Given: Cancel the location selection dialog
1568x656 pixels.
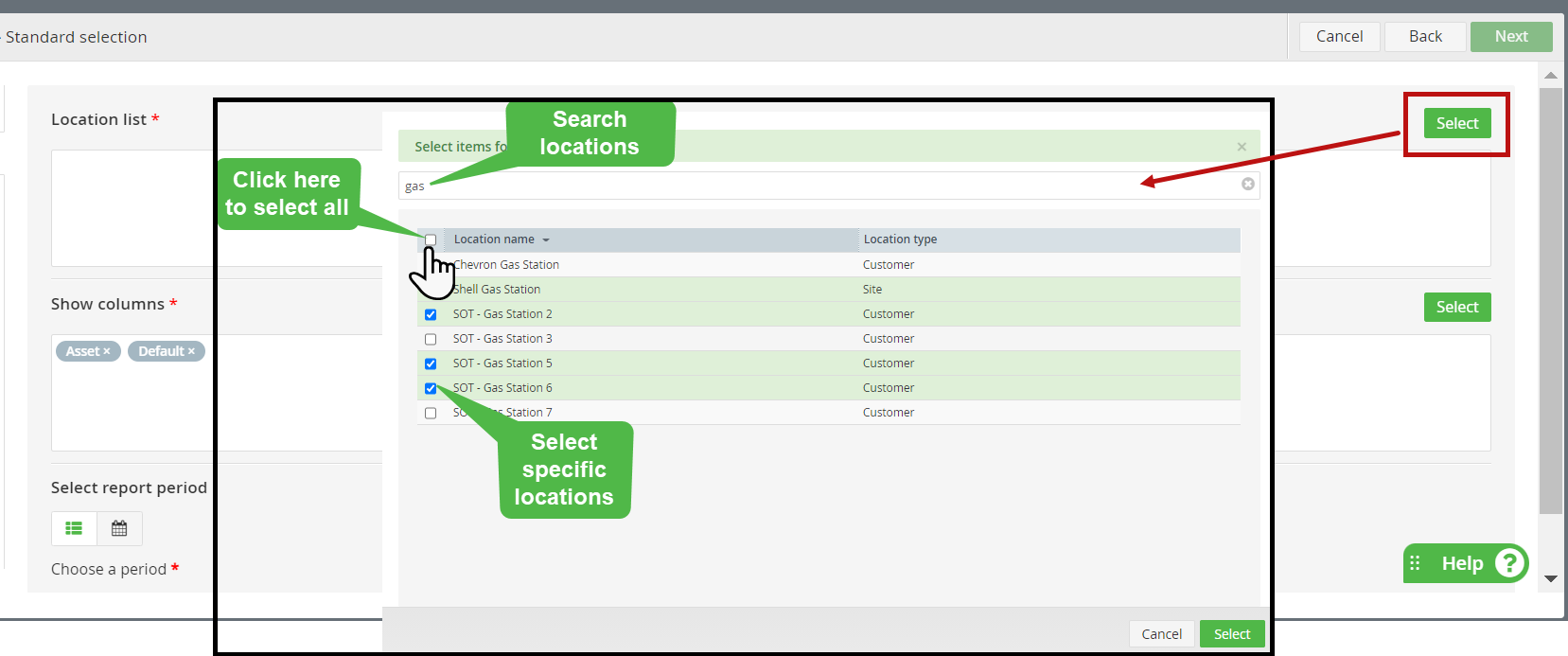Looking at the screenshot, I should [x=1161, y=634].
